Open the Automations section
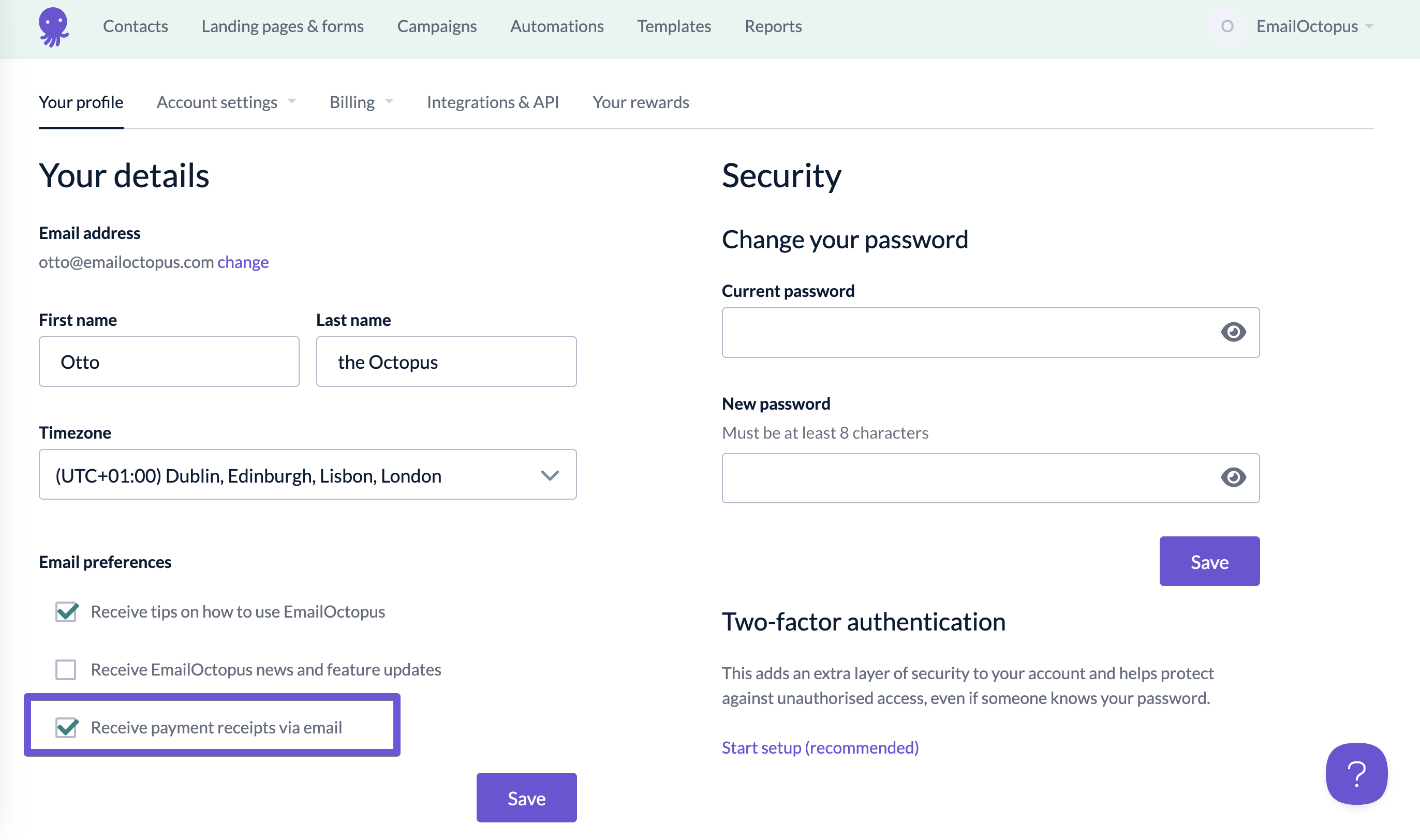Screen dimensions: 1420x840 click(x=556, y=26)
